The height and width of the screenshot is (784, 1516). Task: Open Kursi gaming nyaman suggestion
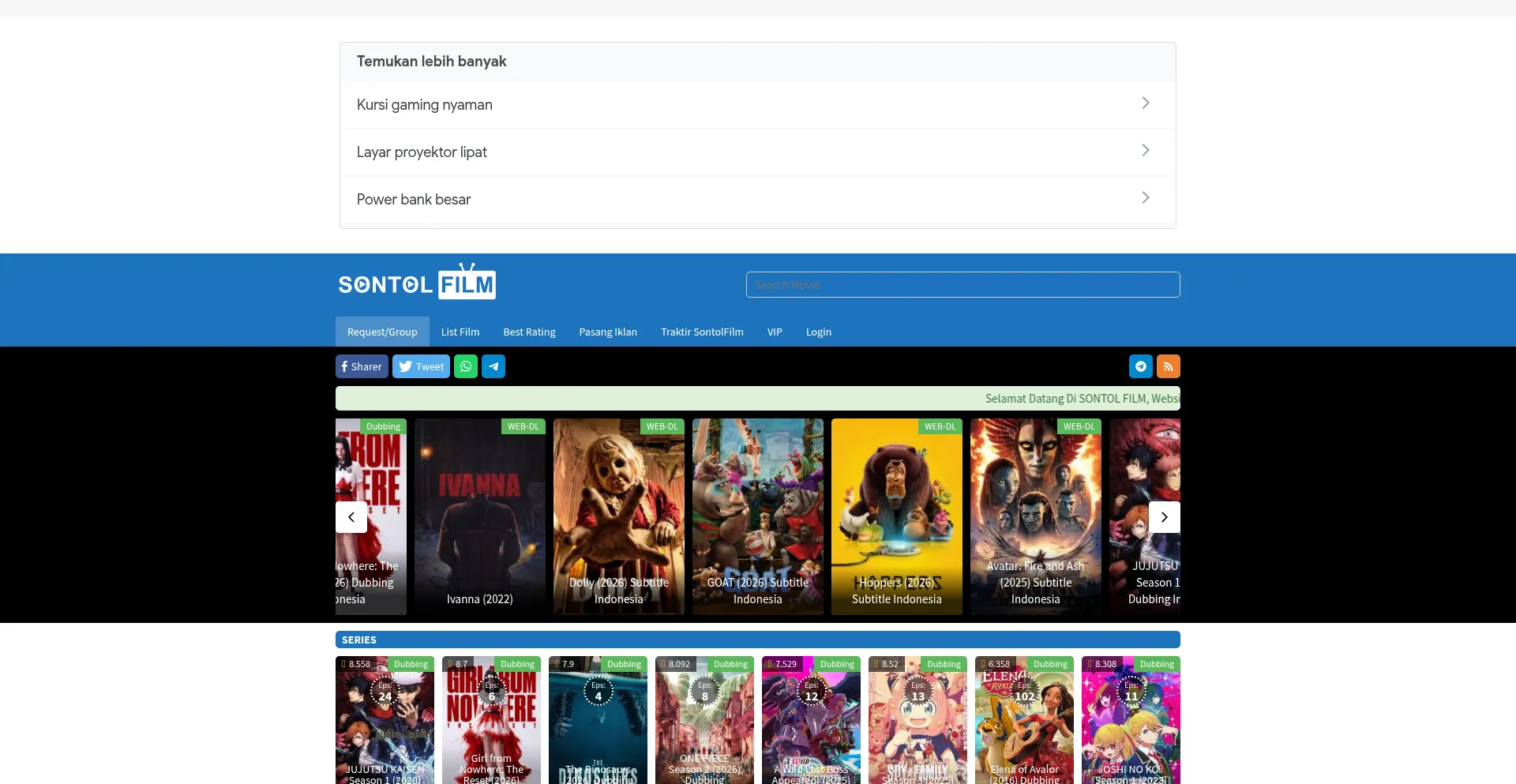pyautogui.click(x=758, y=105)
